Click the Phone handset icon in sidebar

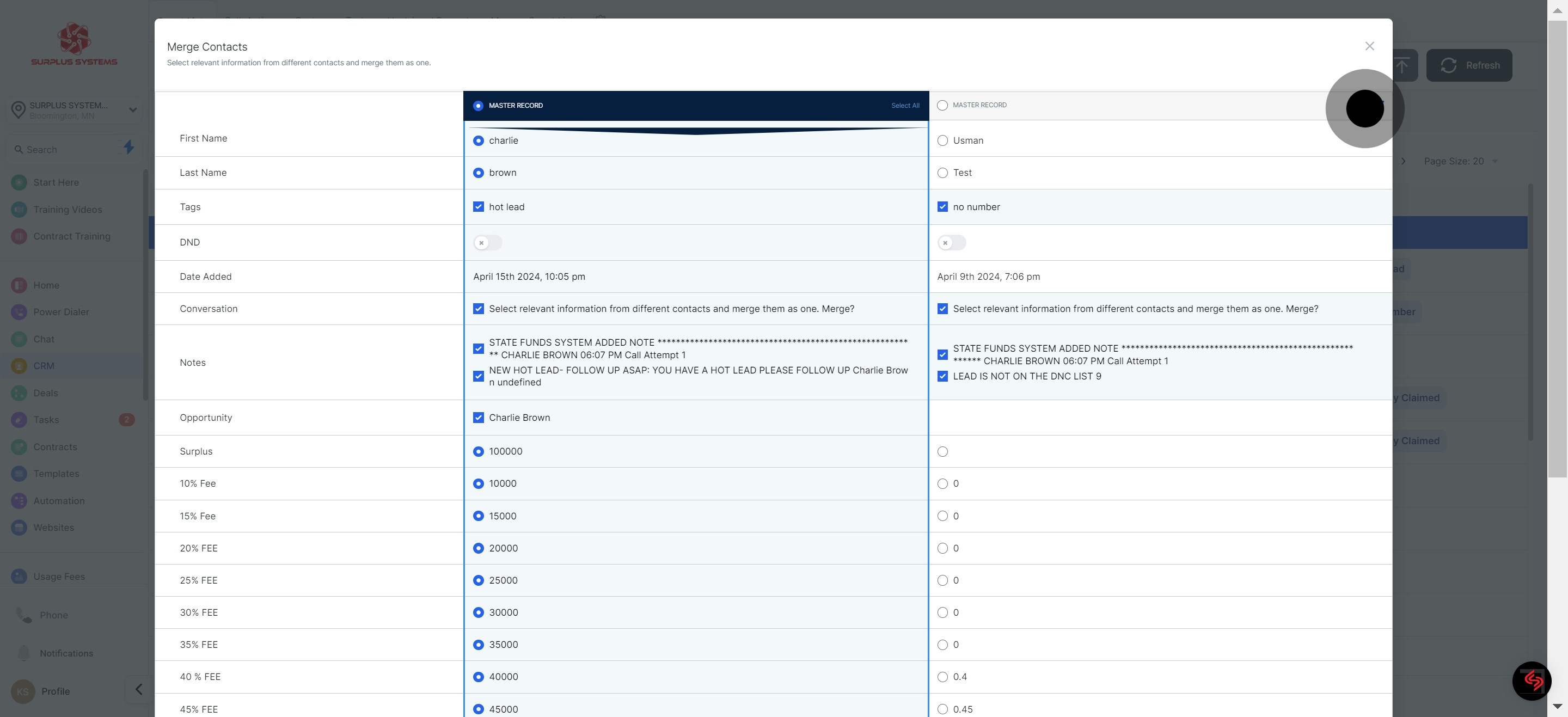[x=24, y=615]
